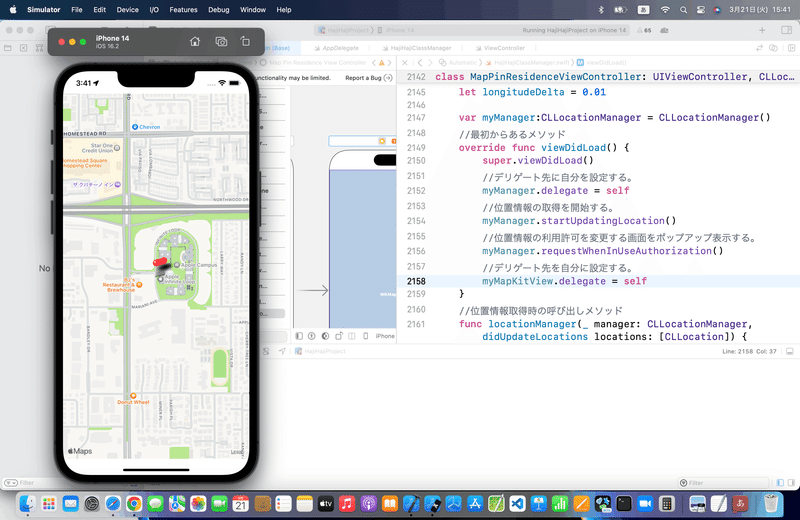Open Google Chrome from the Dock
The height and width of the screenshot is (520, 800).
134,504
